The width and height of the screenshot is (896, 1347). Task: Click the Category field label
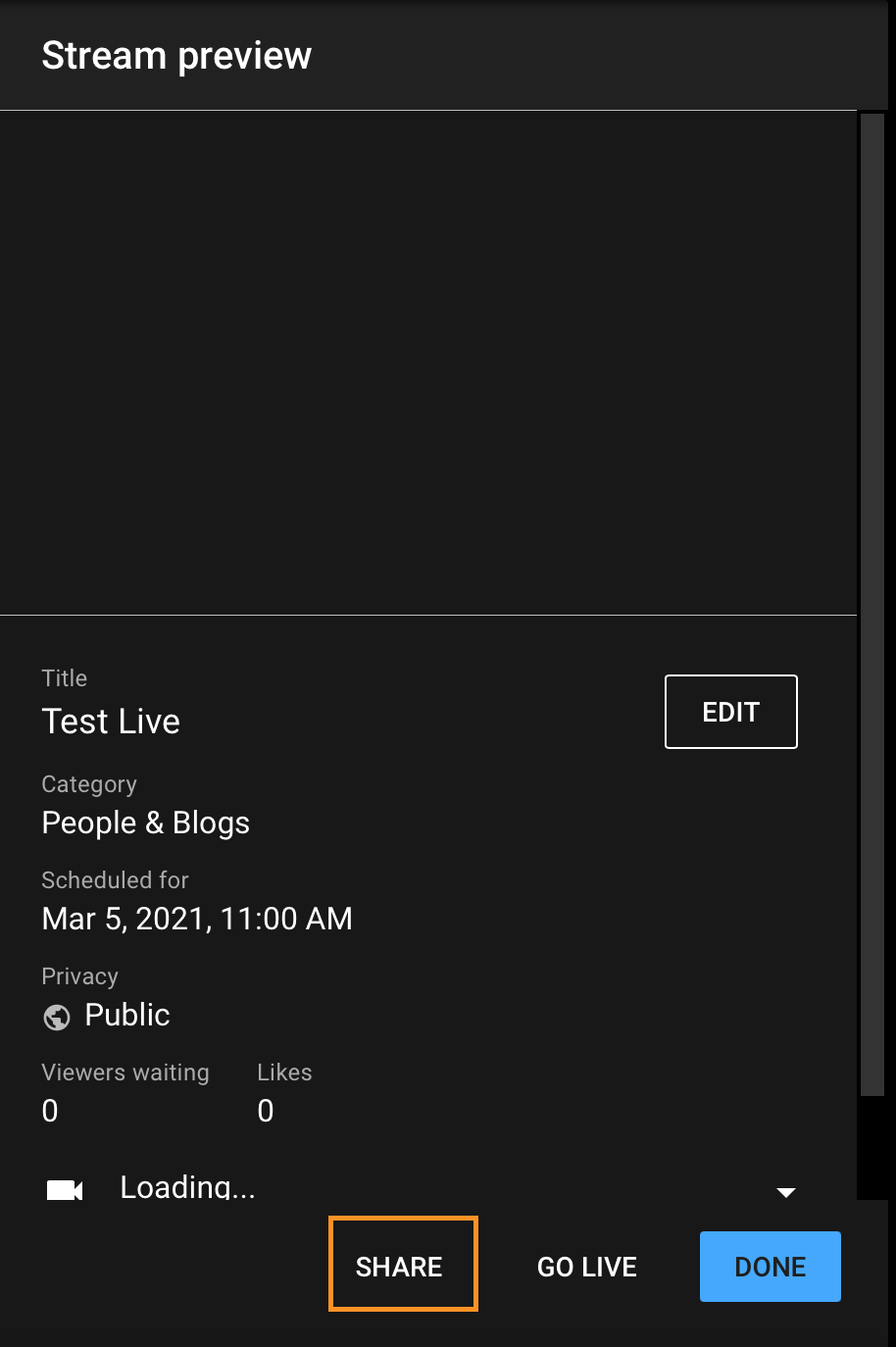tap(89, 784)
